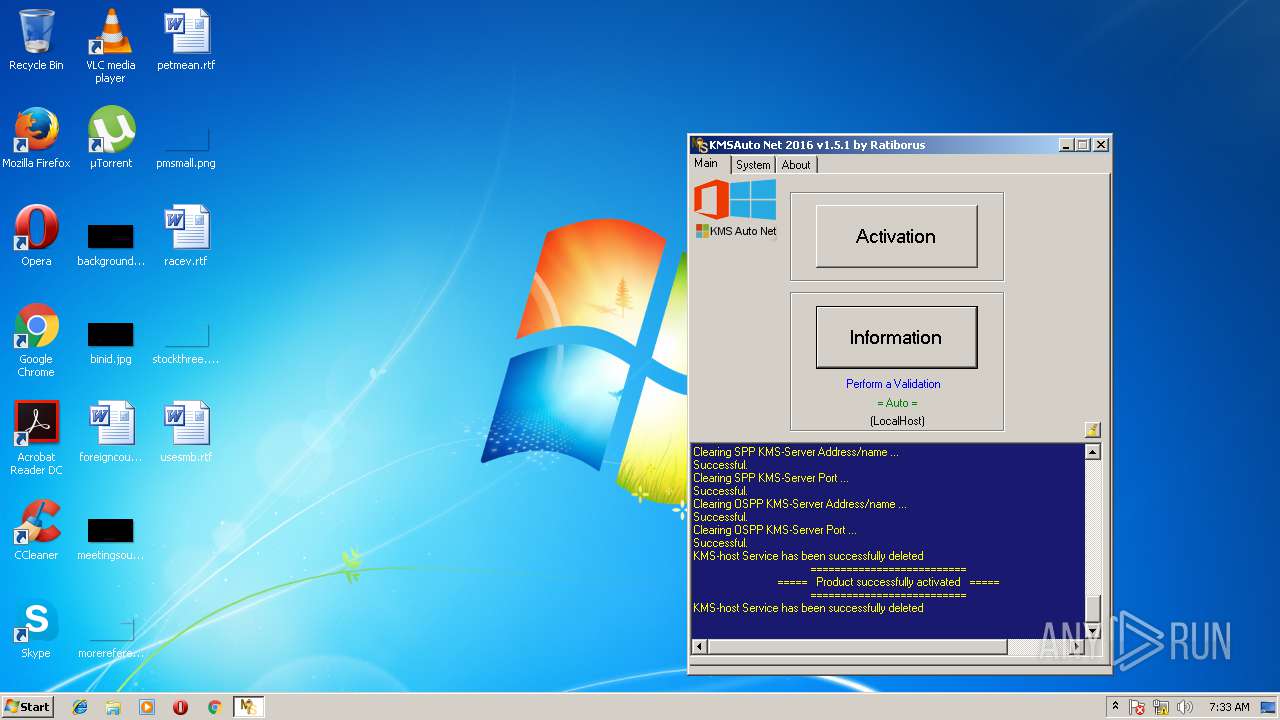Select the usesmb.rtf desktop file

click(x=186, y=432)
